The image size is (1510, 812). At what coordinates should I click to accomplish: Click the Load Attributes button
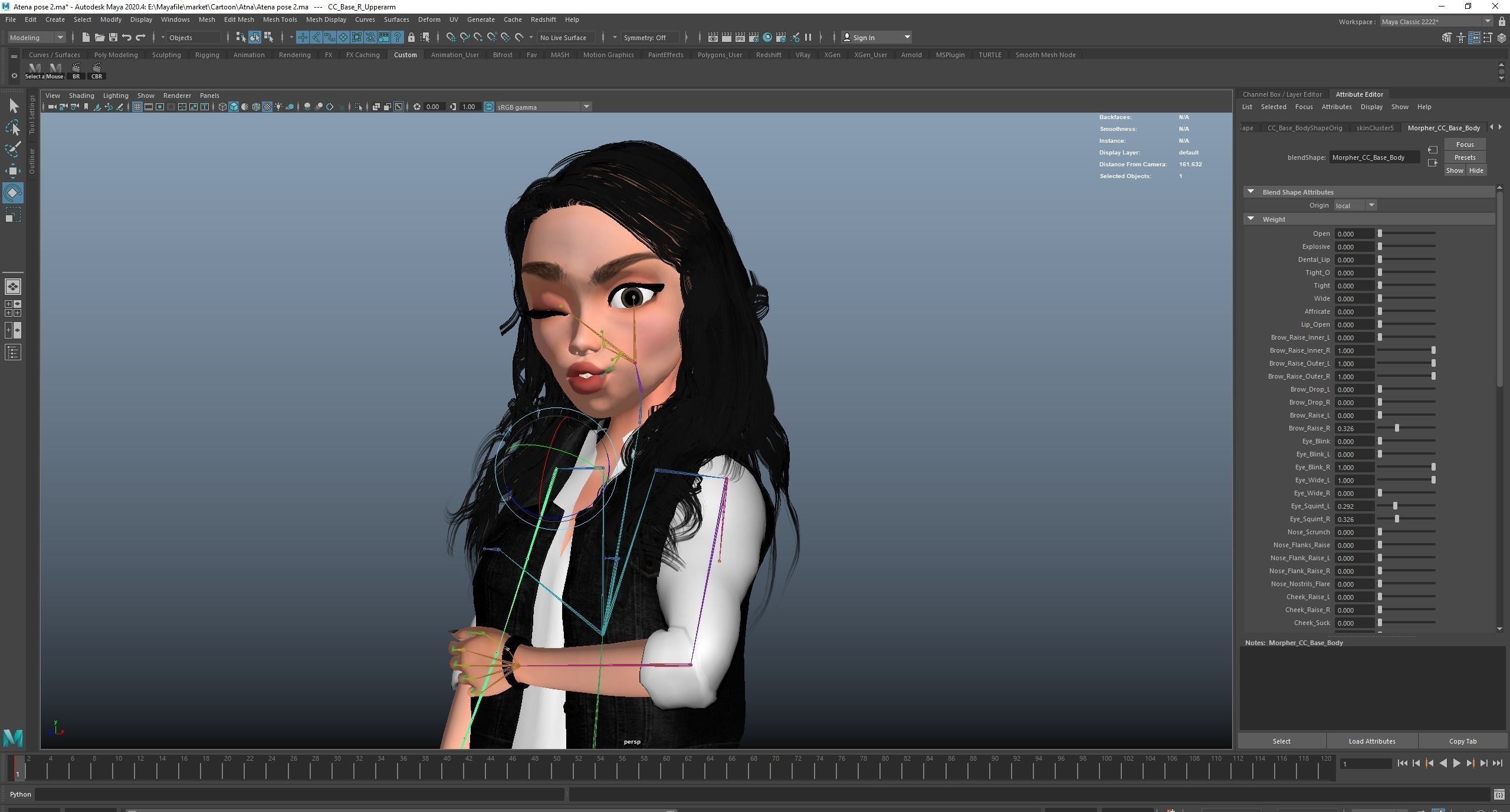(1372, 741)
